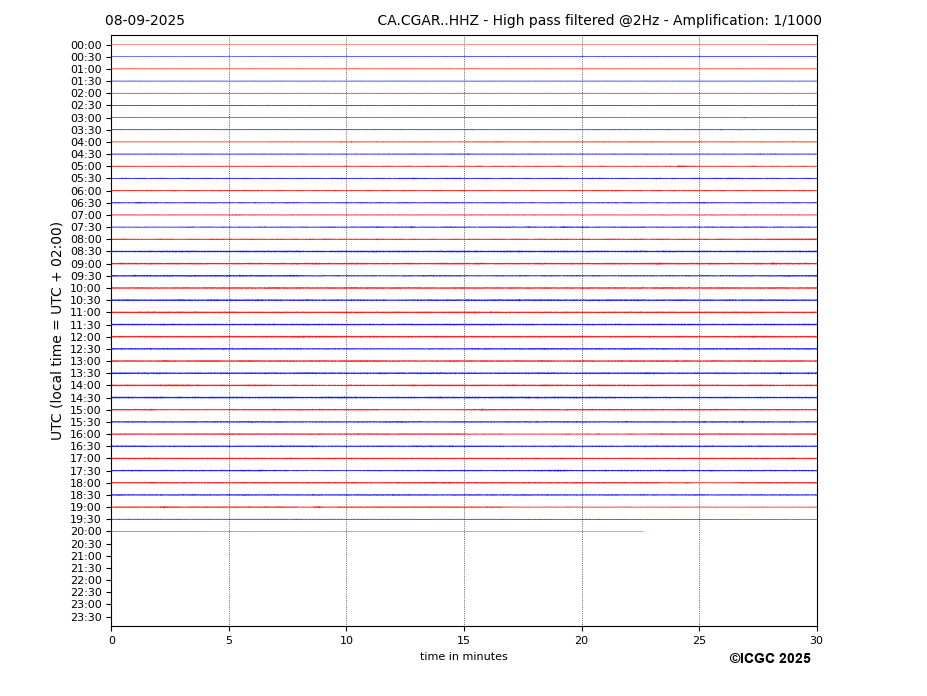The width and height of the screenshot is (927, 696).
Task: Click the 20:00 time row label
Action: pos(86,532)
